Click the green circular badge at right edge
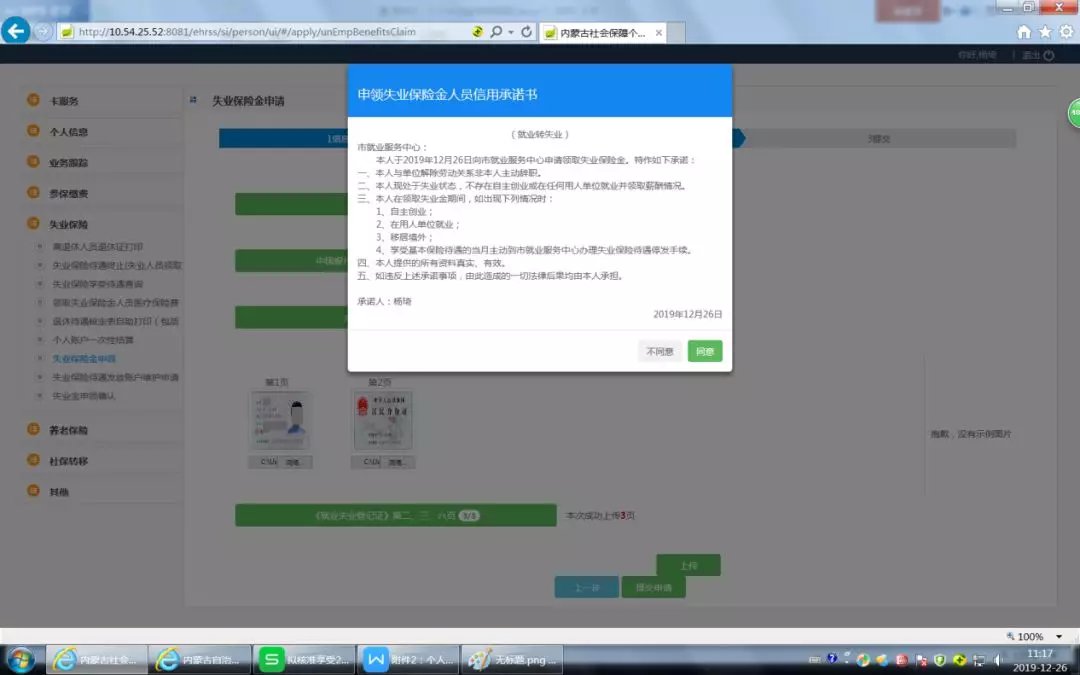 (x=1073, y=113)
